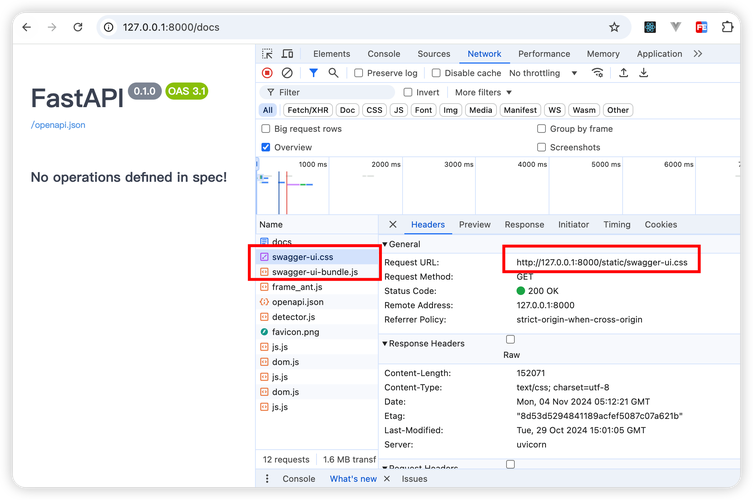Image resolution: width=753 pixels, height=500 pixels.
Task: Open the Initiator tab
Action: (573, 224)
